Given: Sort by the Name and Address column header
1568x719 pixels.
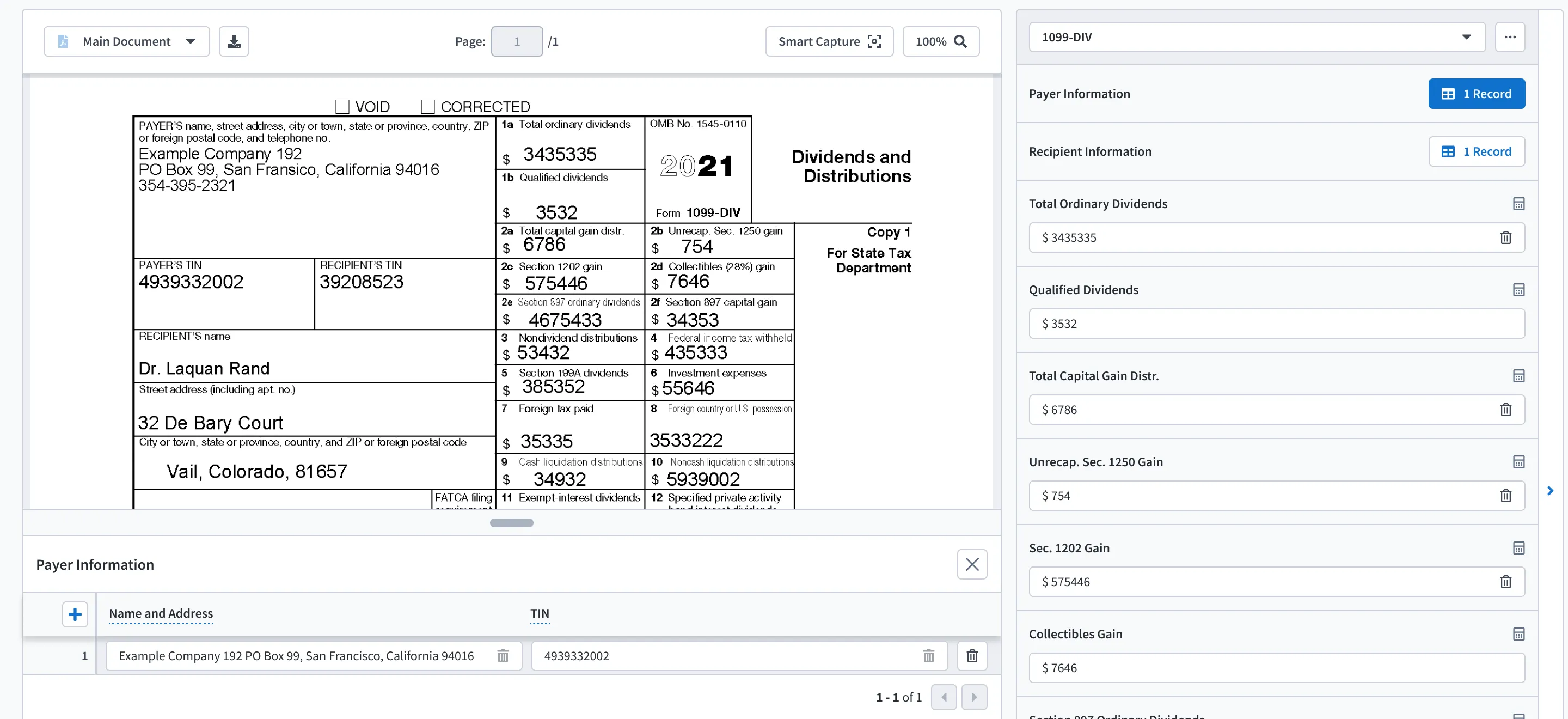Looking at the screenshot, I should click(x=161, y=614).
